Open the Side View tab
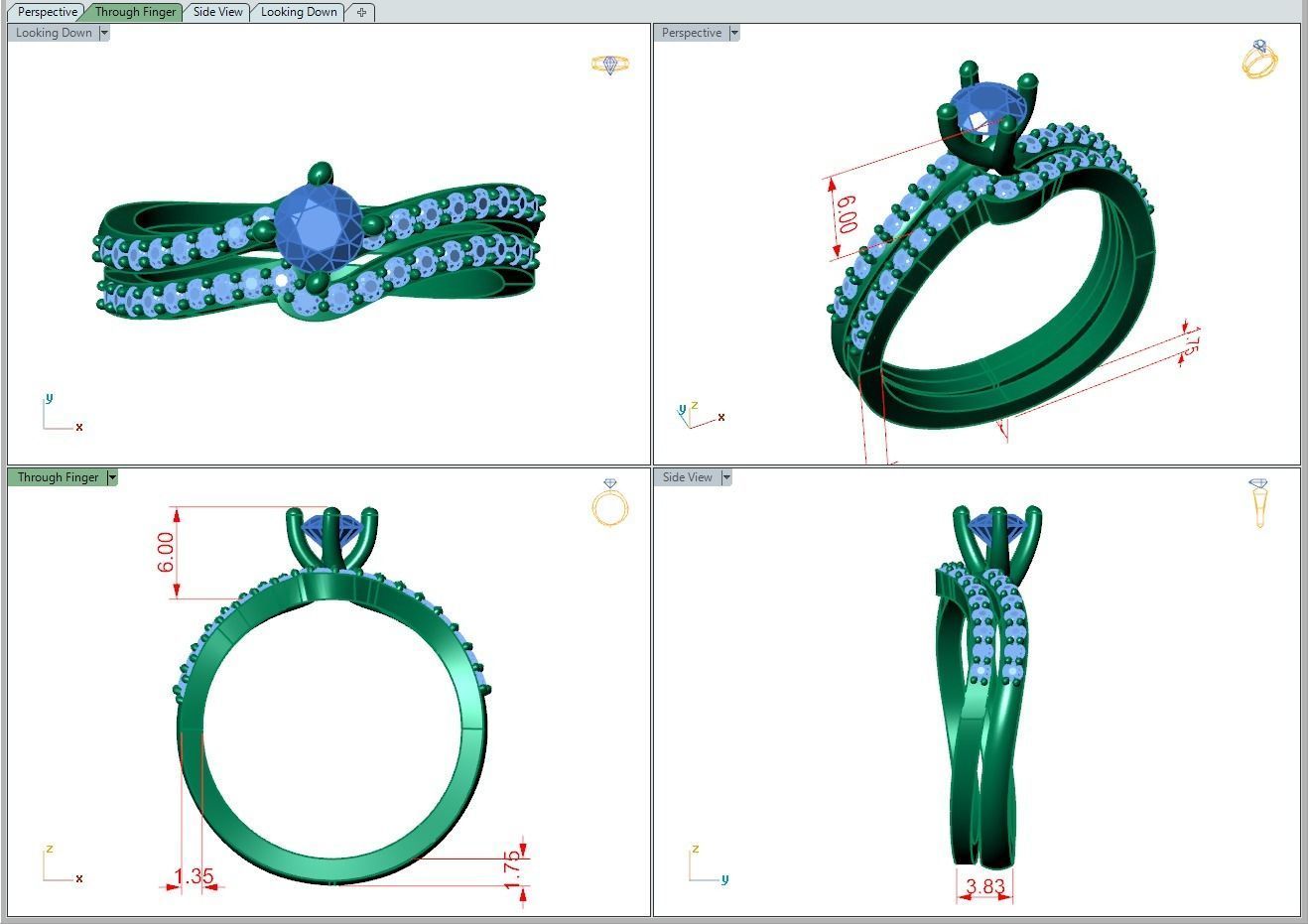1308x924 pixels. (x=217, y=12)
